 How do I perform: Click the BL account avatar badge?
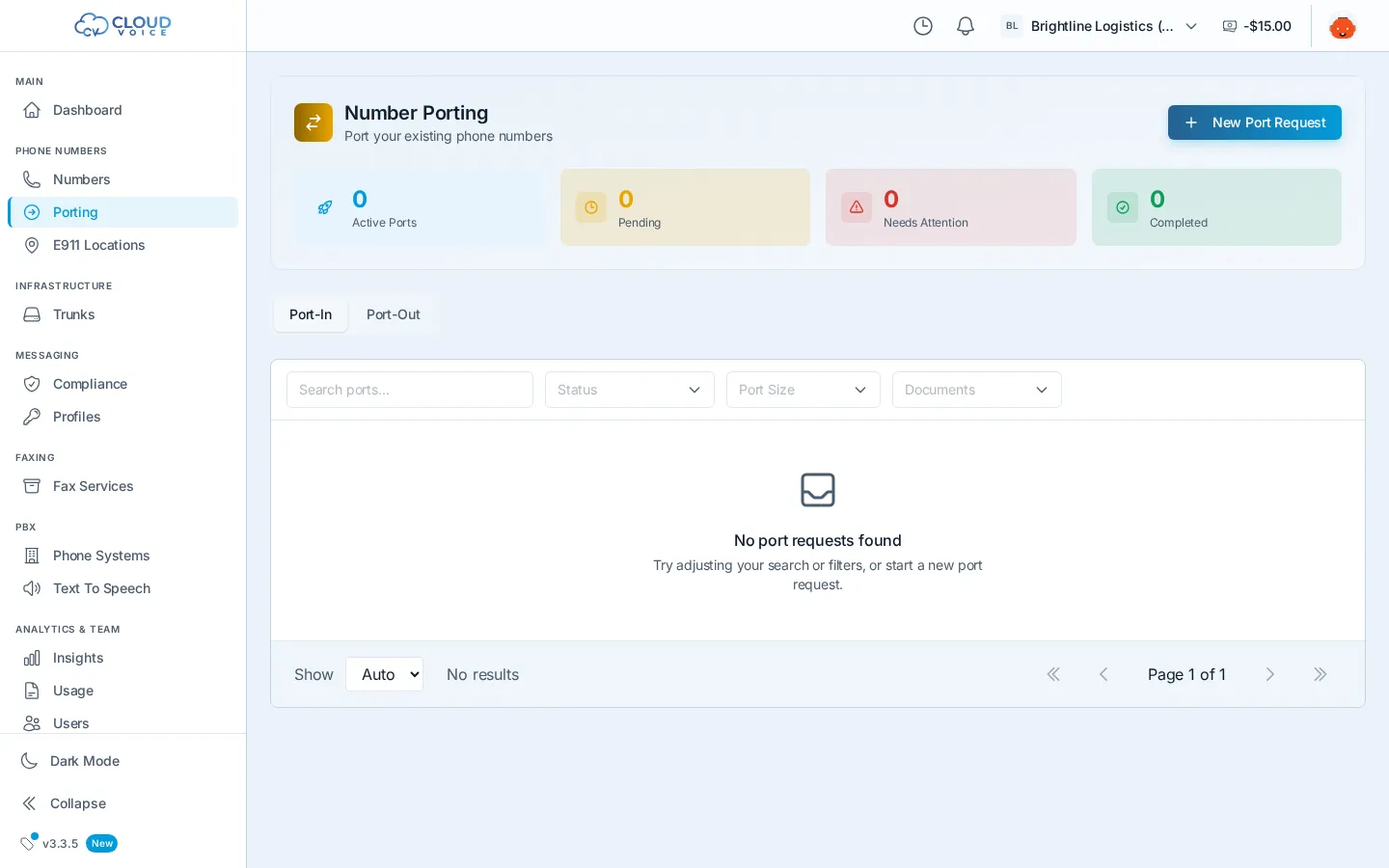coord(1011,26)
